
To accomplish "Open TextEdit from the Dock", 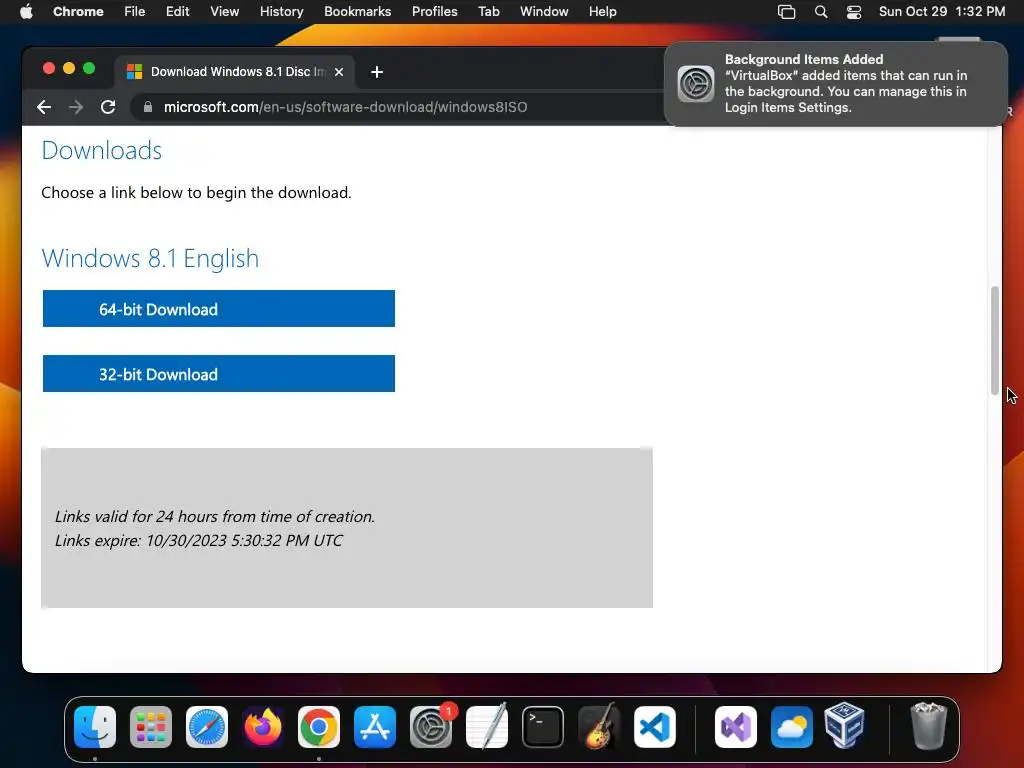I will [487, 727].
